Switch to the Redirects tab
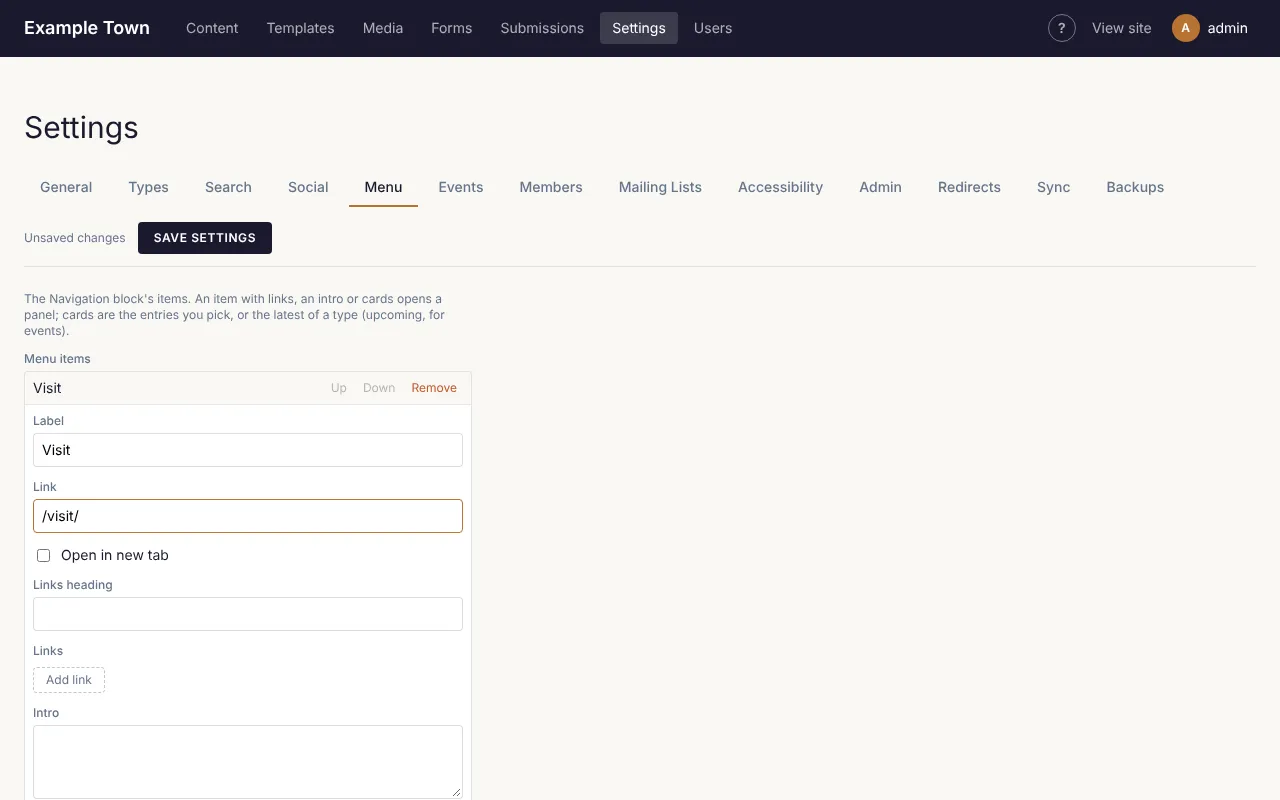Screen dimensions: 1280x800 pos(969,187)
